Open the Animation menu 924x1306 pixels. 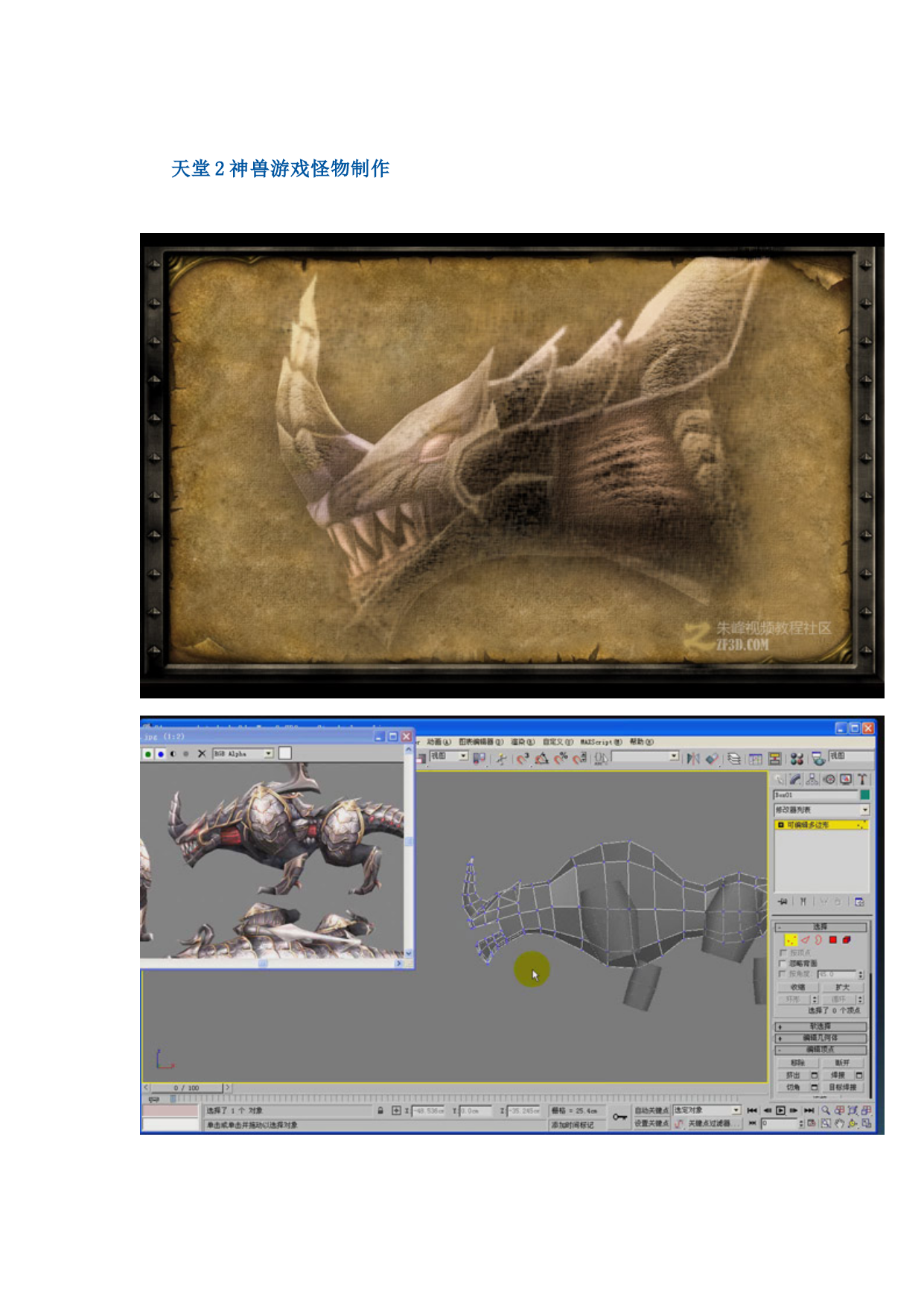[439, 742]
